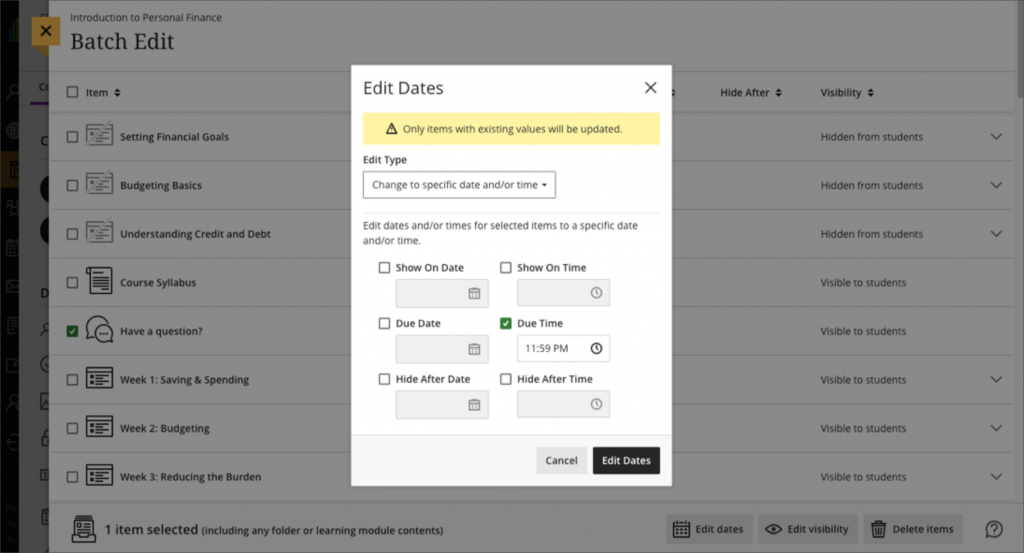1024x553 pixels.
Task: Open the help question mark icon
Action: pyautogui.click(x=994, y=529)
